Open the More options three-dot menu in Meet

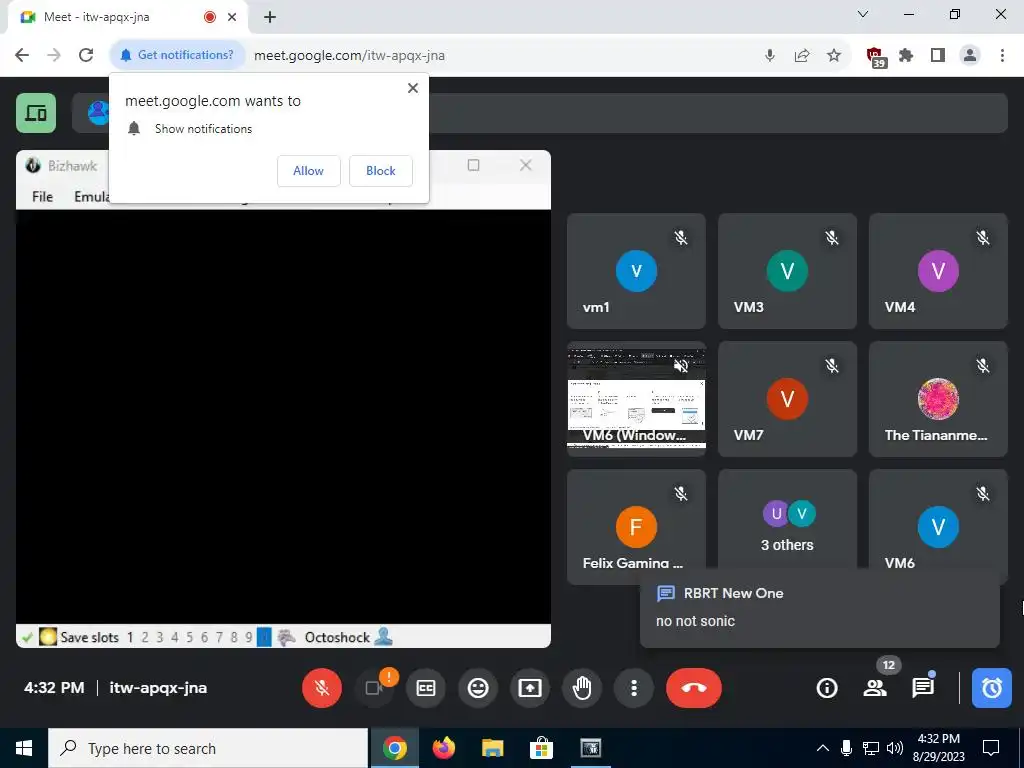(633, 688)
